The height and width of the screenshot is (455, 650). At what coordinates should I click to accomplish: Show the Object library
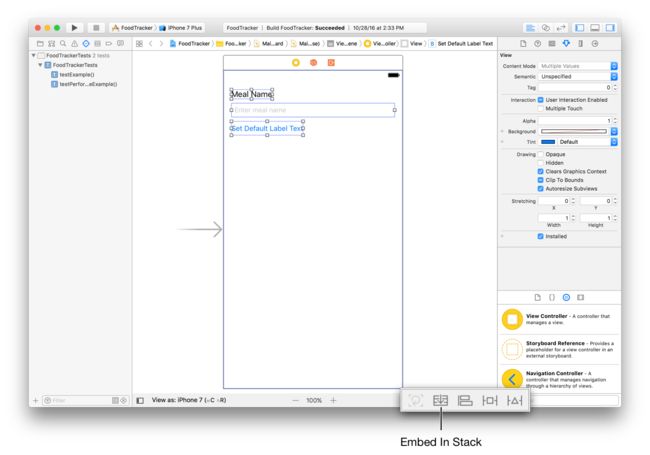tap(566, 297)
